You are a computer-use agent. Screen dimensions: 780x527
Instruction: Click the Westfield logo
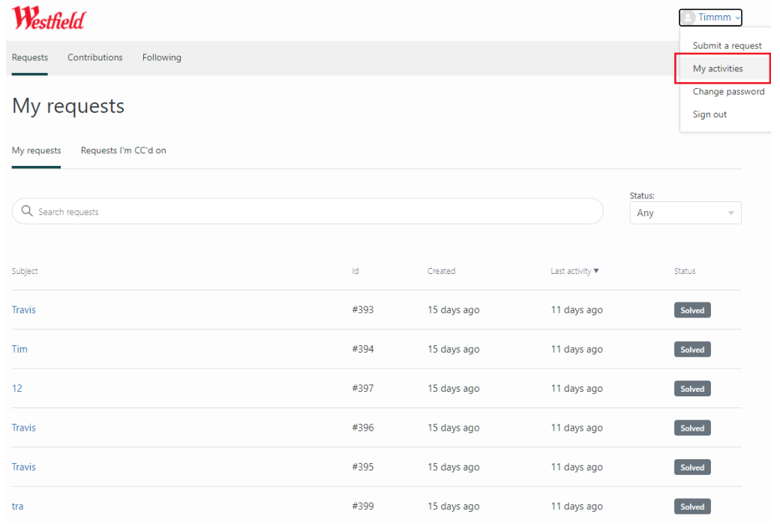48,18
